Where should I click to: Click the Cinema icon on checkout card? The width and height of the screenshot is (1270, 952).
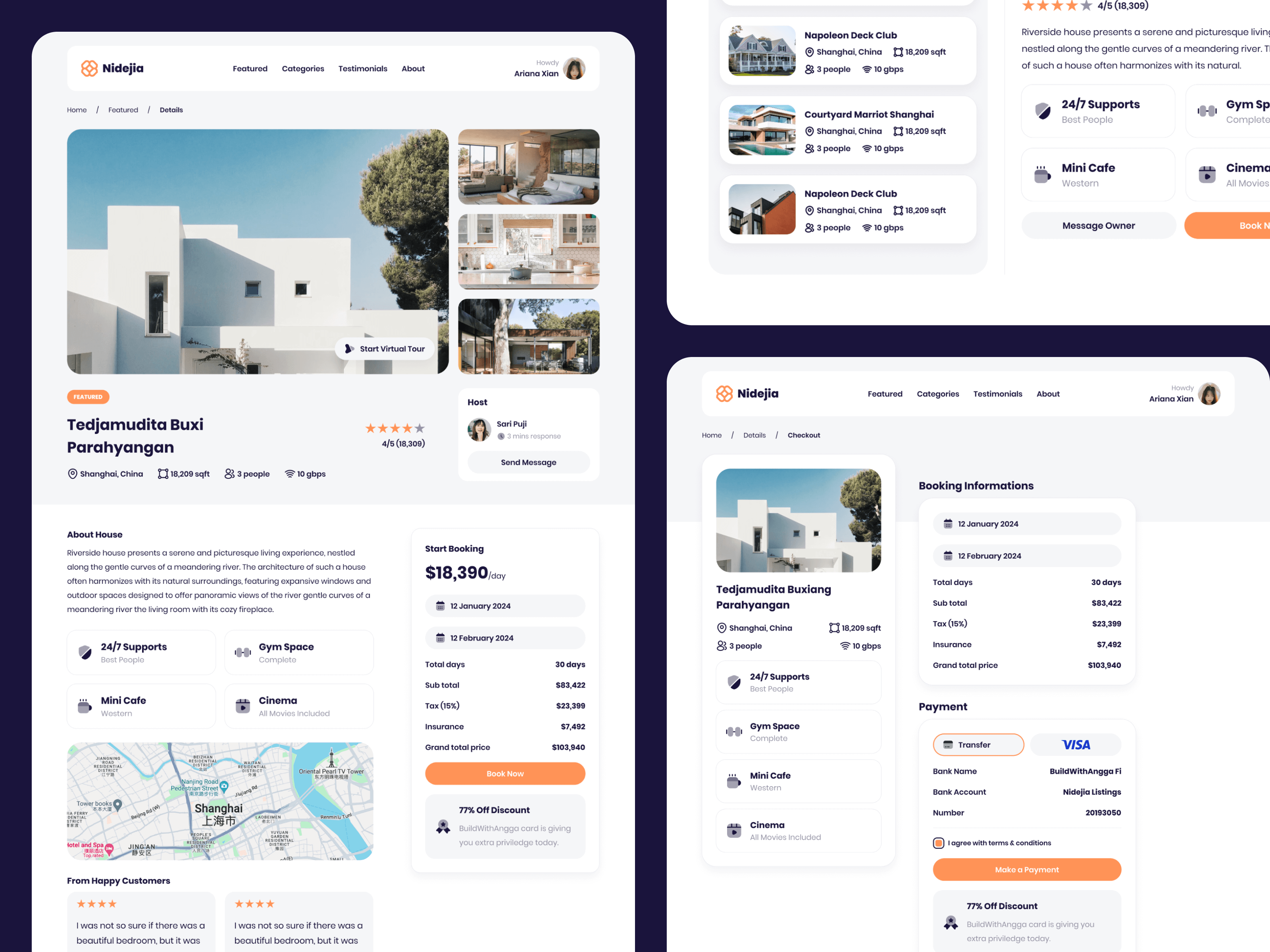click(734, 830)
